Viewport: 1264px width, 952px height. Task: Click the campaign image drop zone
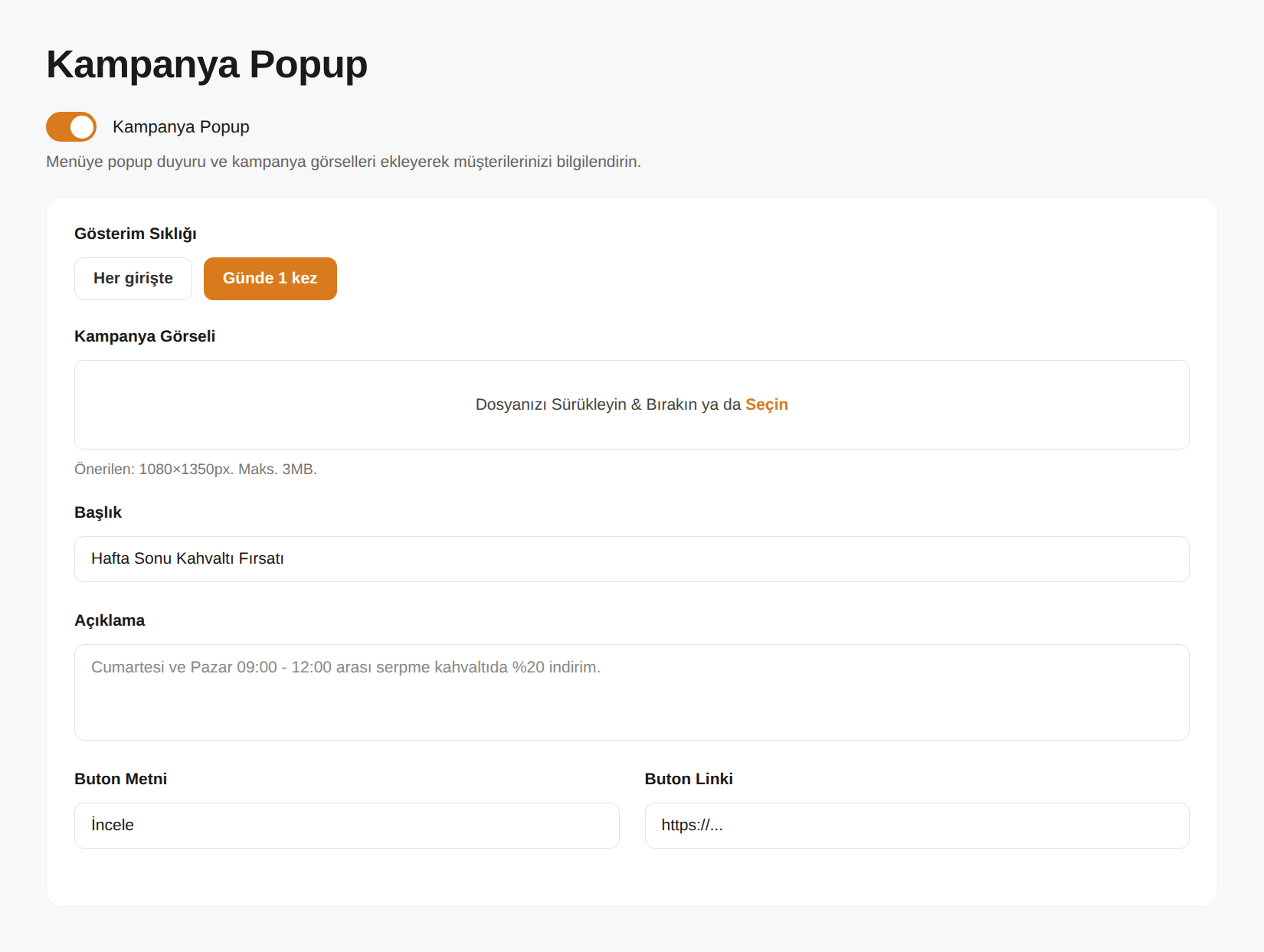tap(632, 404)
